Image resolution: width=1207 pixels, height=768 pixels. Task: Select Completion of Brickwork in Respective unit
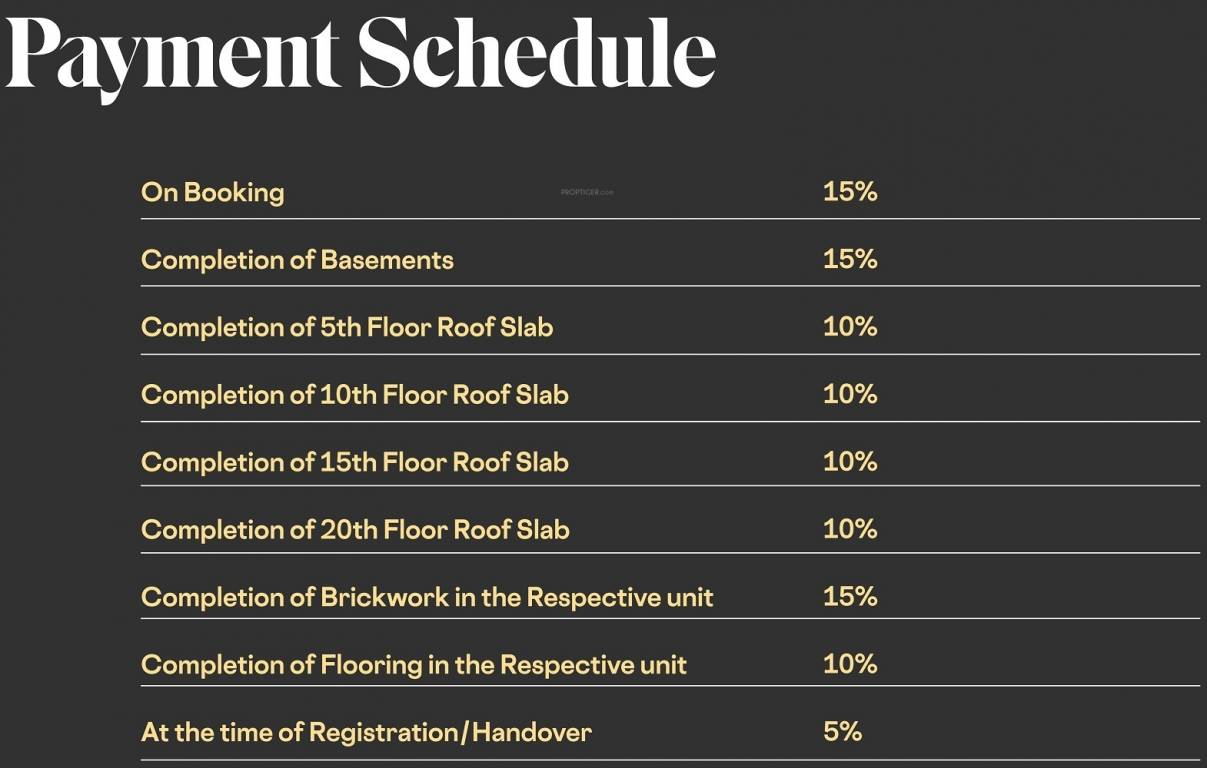(x=427, y=597)
